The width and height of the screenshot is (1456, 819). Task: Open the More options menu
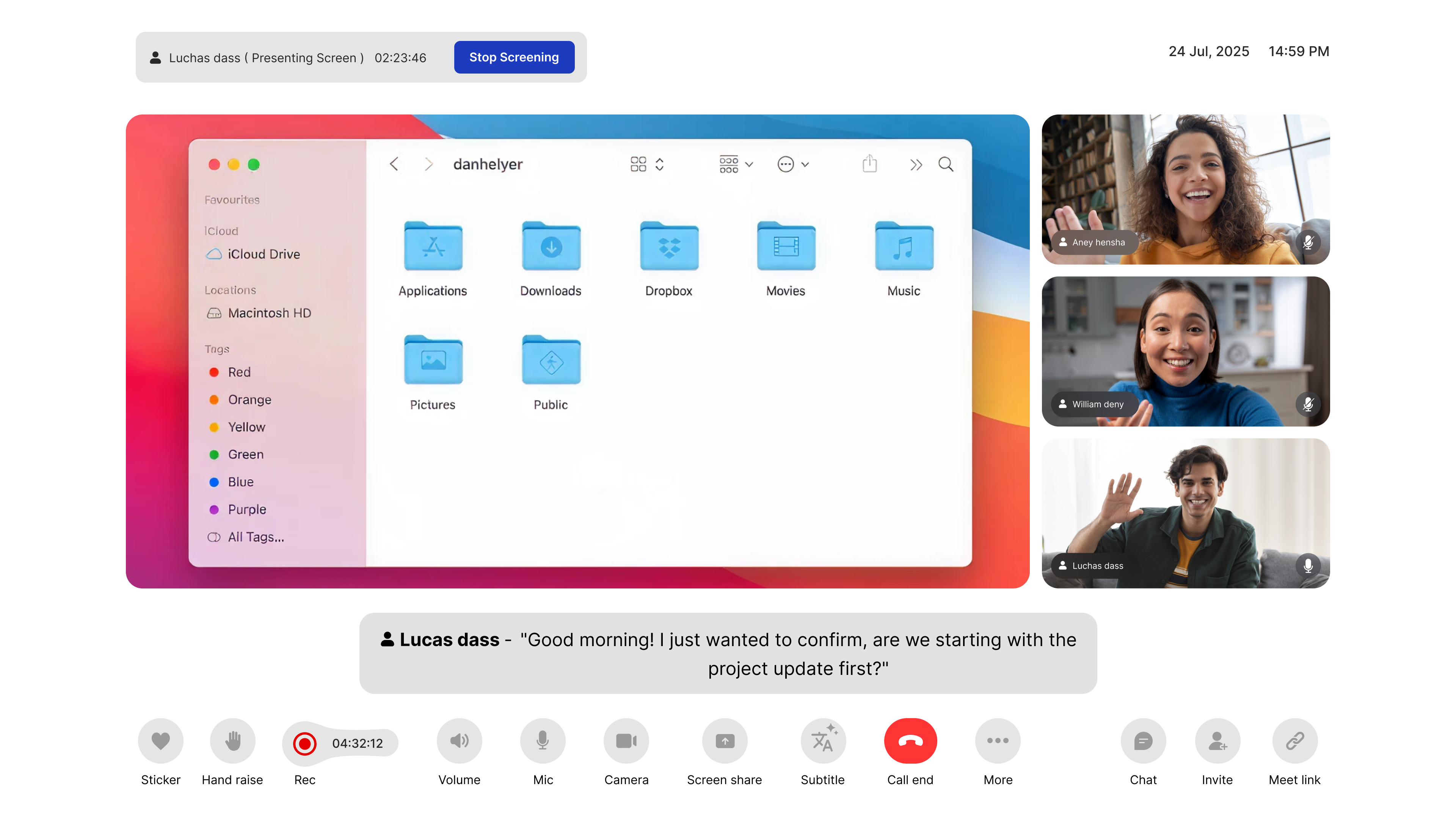pyautogui.click(x=997, y=741)
